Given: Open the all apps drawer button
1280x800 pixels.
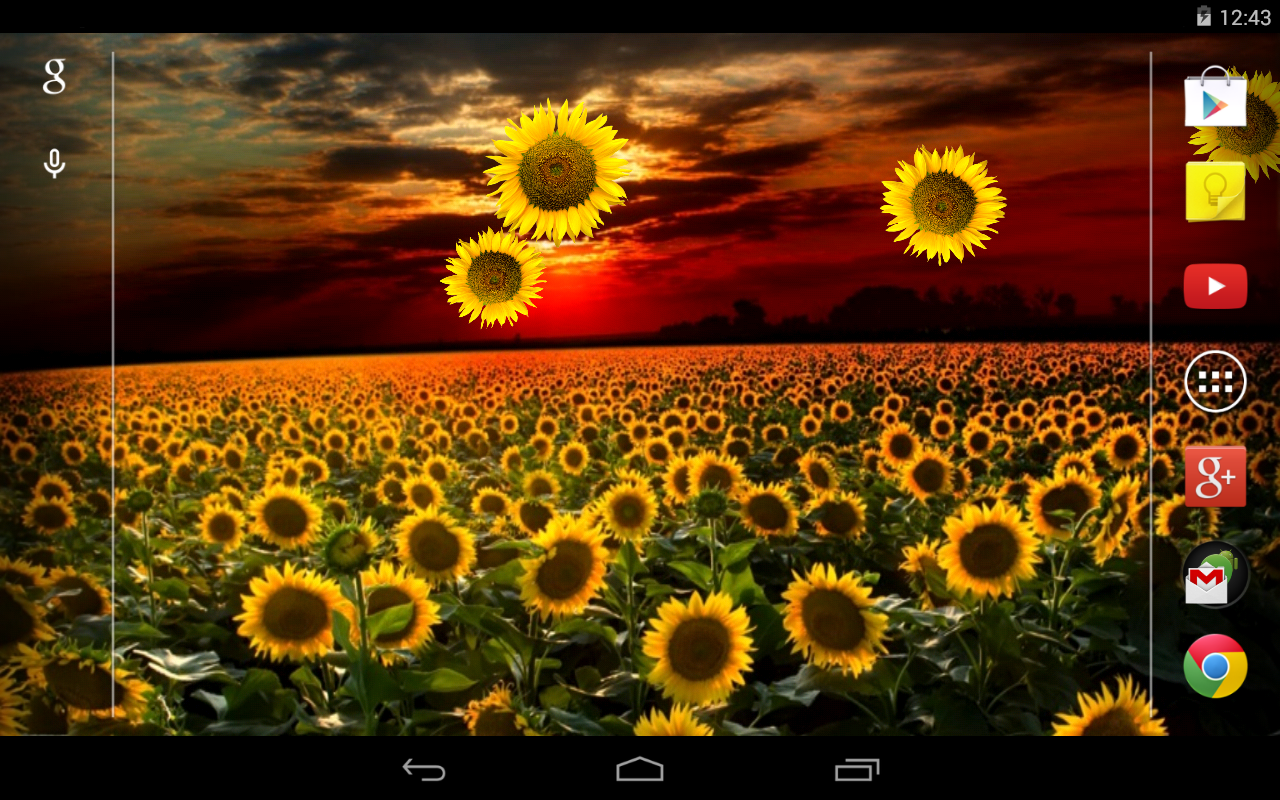Looking at the screenshot, I should pyautogui.click(x=1215, y=381).
